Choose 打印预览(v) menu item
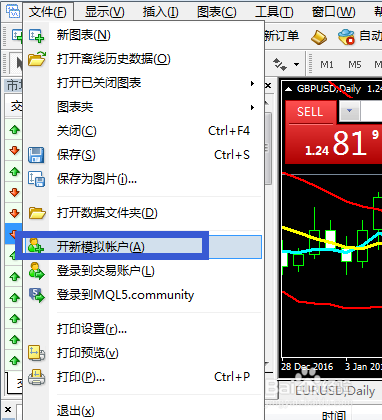The width and height of the screenshot is (382, 420). [143, 353]
